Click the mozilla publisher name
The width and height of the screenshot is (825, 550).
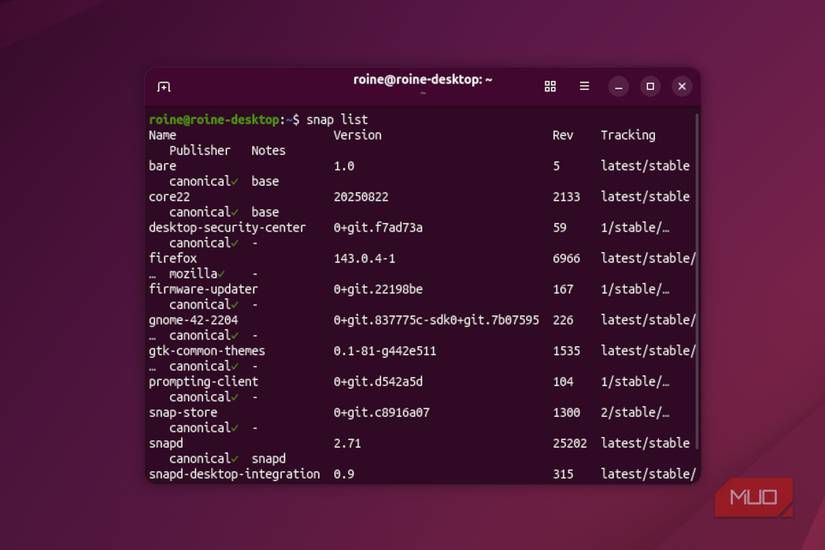[x=193, y=274]
